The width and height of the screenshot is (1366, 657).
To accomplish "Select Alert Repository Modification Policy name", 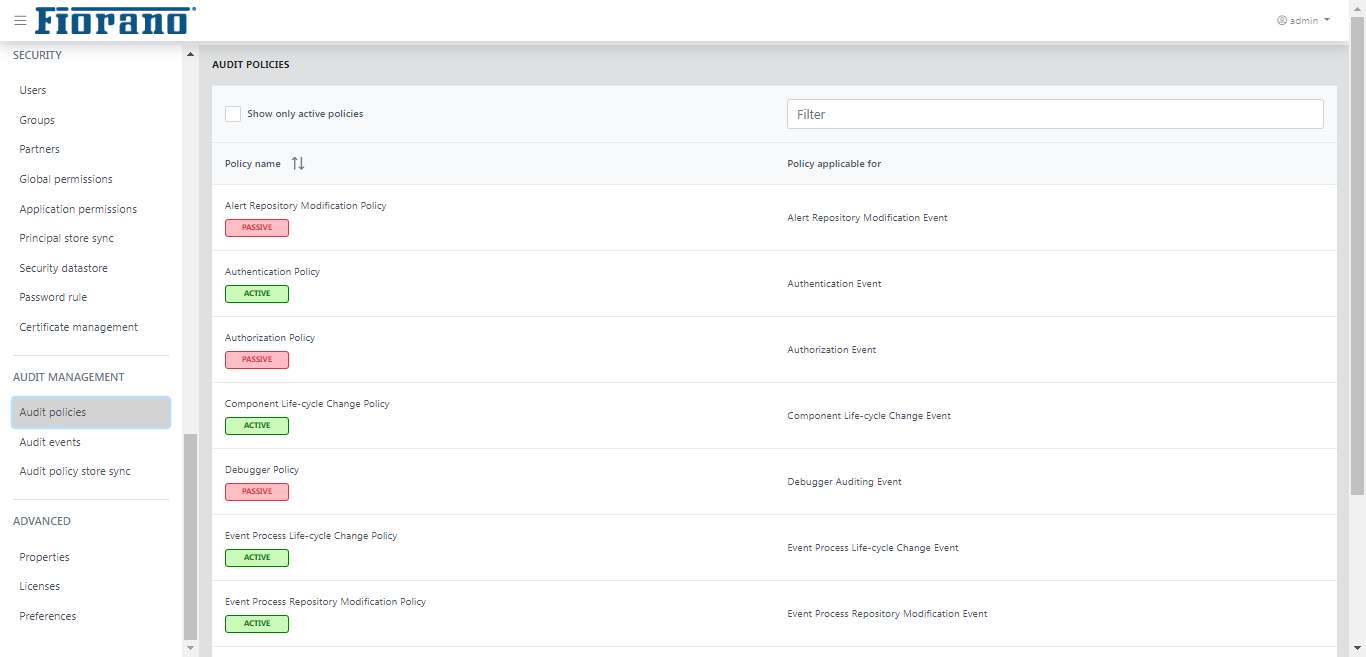I will click(x=306, y=206).
